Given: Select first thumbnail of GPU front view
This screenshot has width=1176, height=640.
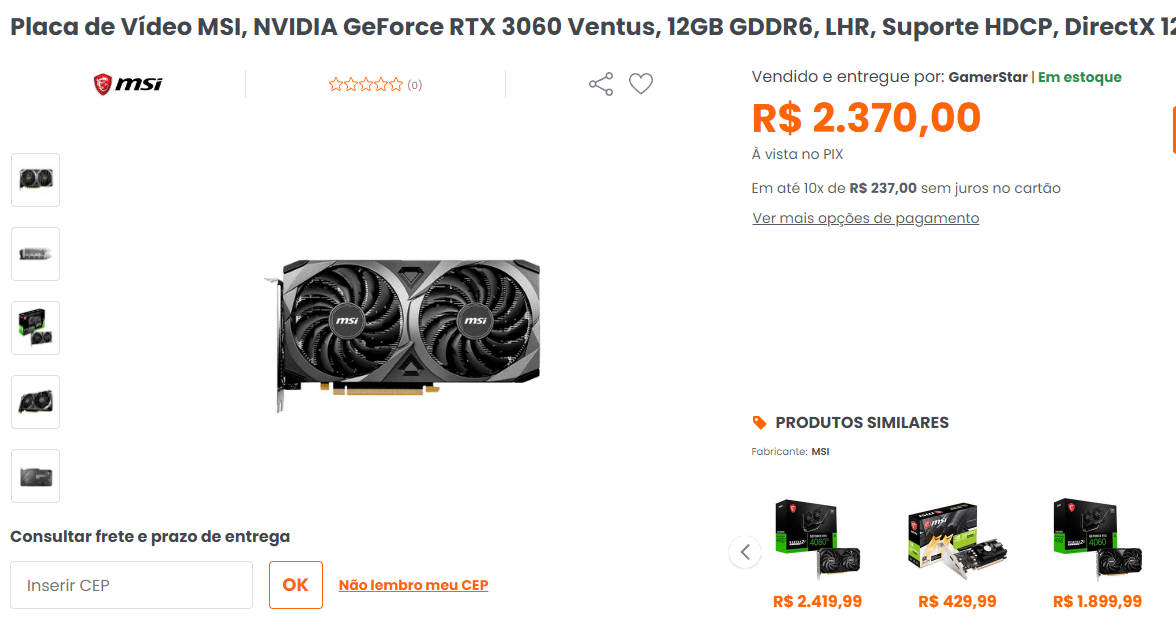Looking at the screenshot, I should [x=35, y=180].
